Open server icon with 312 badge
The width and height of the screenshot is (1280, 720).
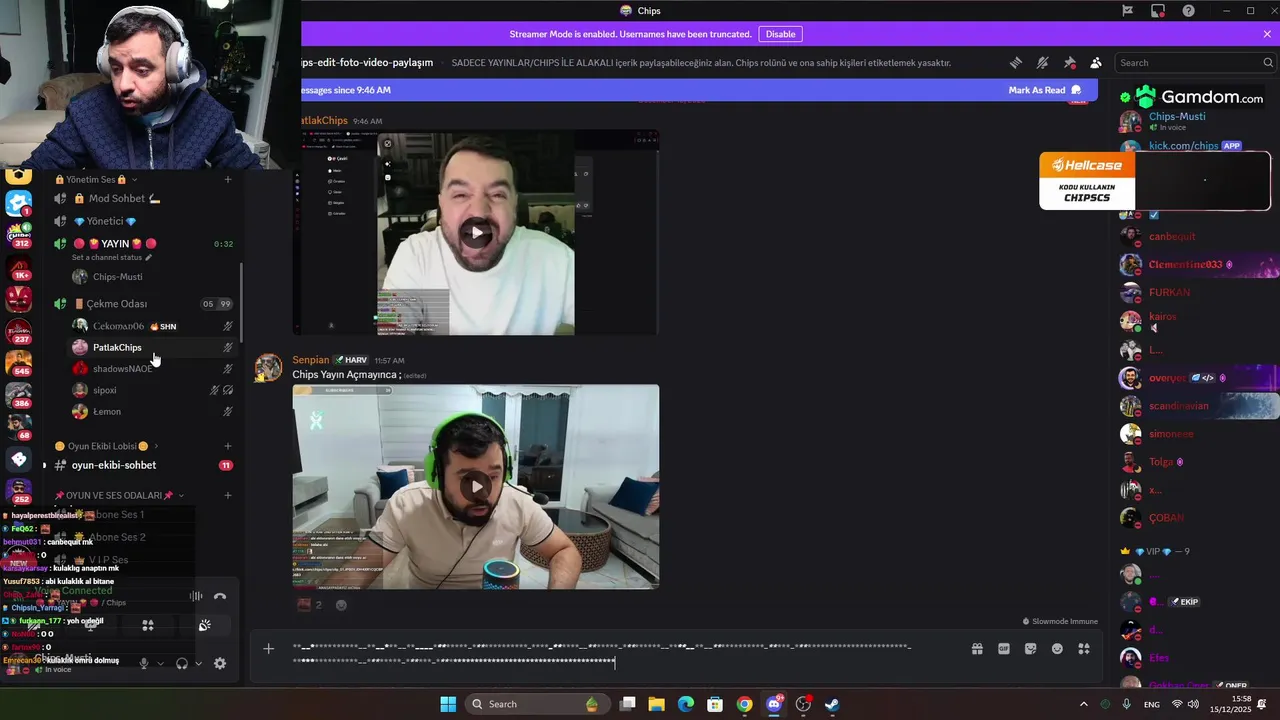(x=19, y=235)
